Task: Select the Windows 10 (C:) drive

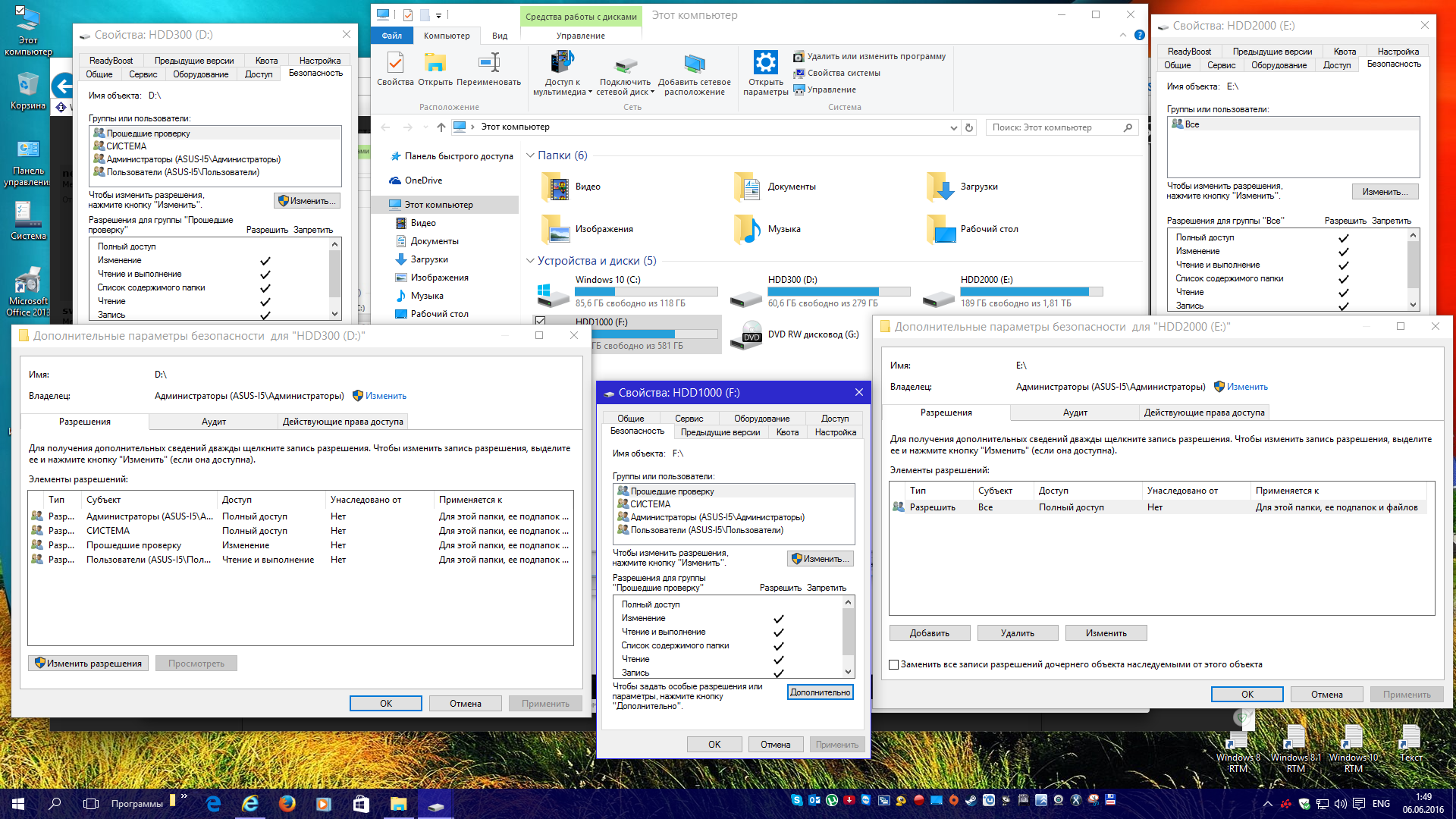Action: (626, 291)
